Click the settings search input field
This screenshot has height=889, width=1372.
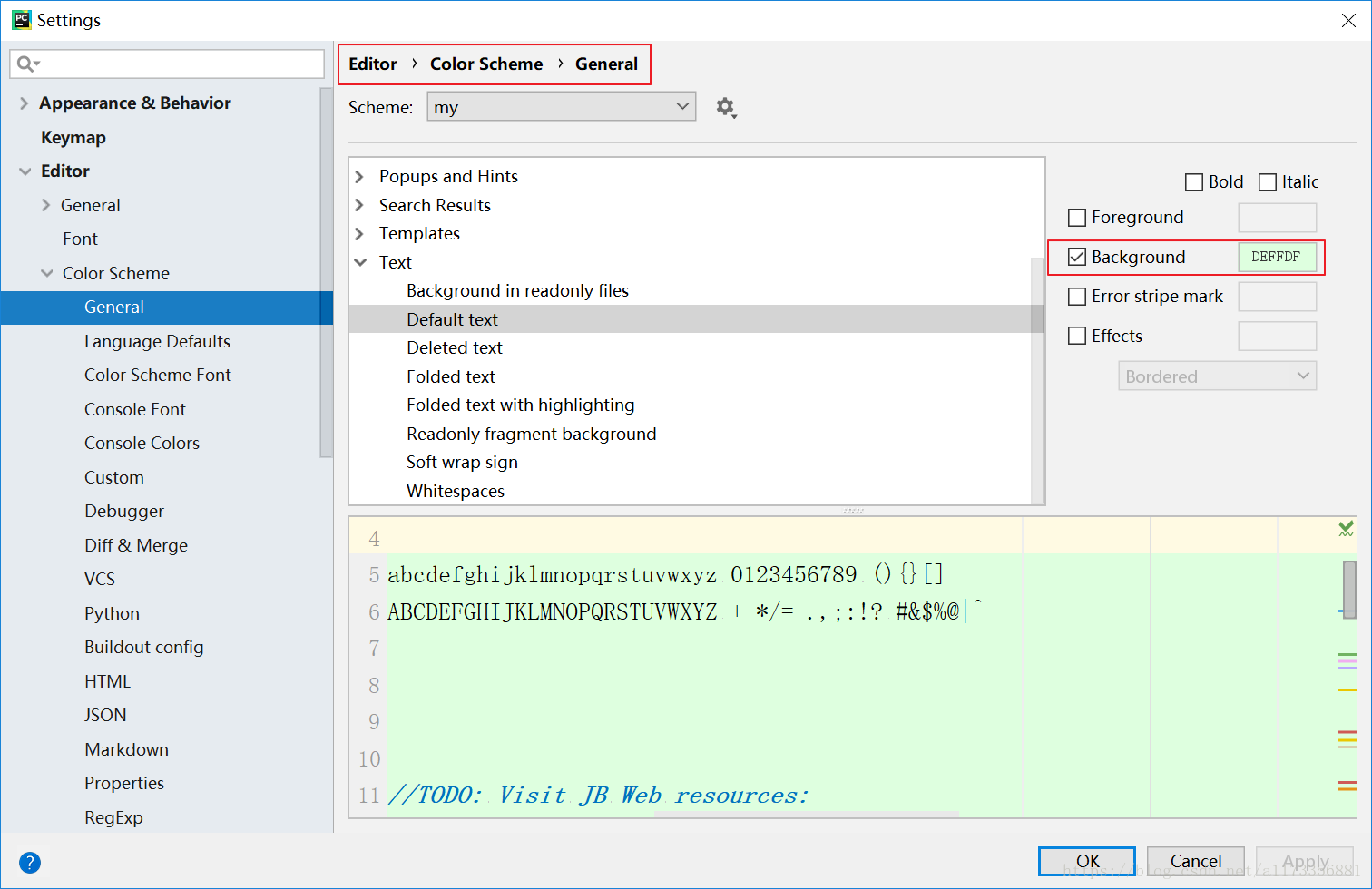[x=167, y=63]
